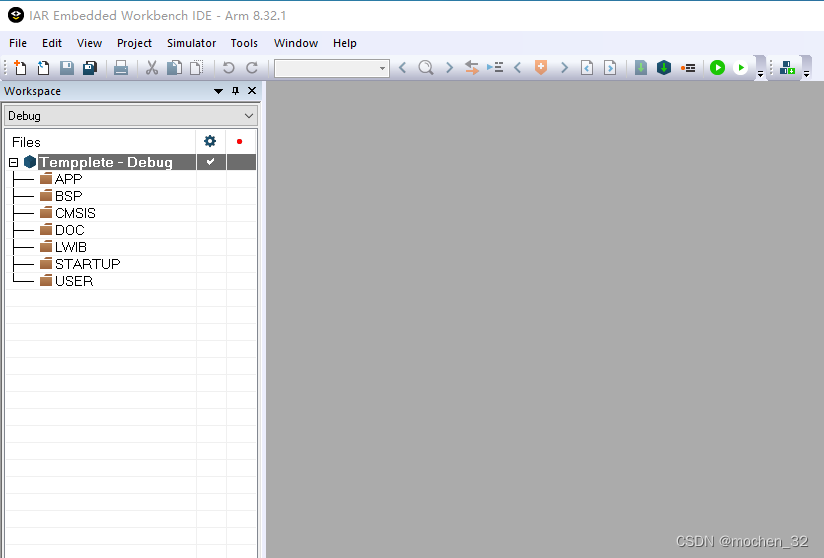The image size is (824, 558).
Task: Toggle breakpoint with the red dot icon
Action: pos(688,68)
